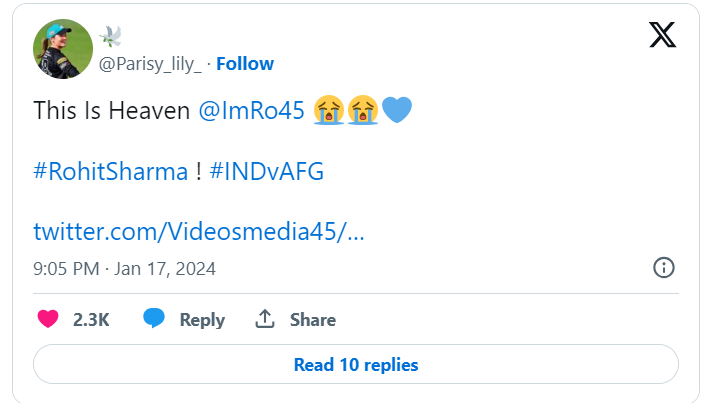Open the @Parisy_lily_ handle link
This screenshot has height=403, width=701.
(x=148, y=64)
